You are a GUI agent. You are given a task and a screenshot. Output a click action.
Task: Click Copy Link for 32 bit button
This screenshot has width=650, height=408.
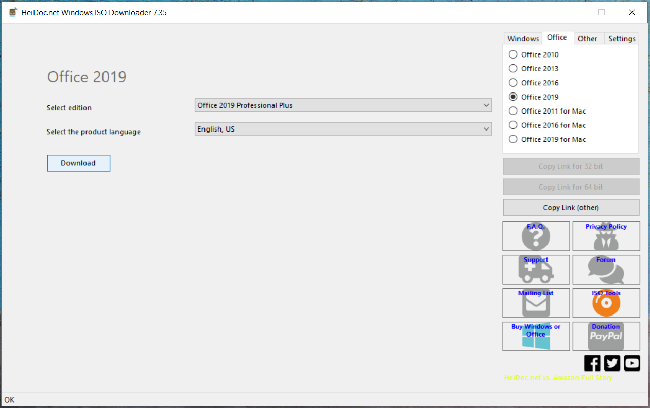[571, 166]
